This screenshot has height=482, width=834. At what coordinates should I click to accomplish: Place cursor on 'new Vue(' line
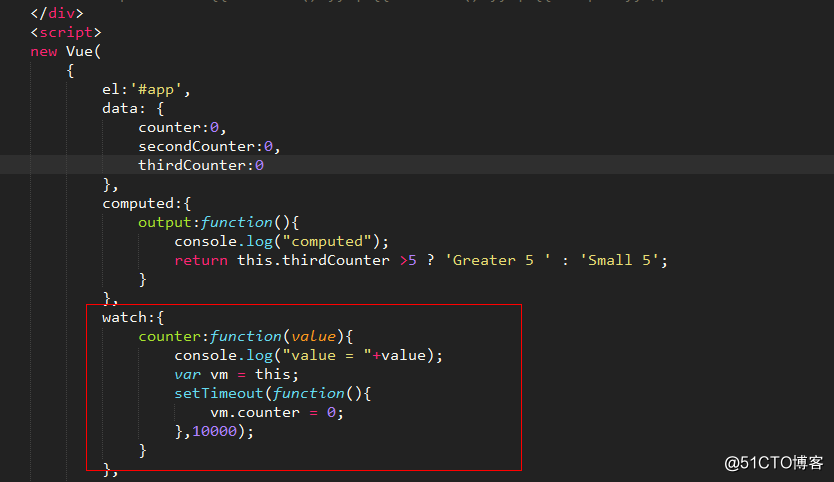(x=65, y=52)
